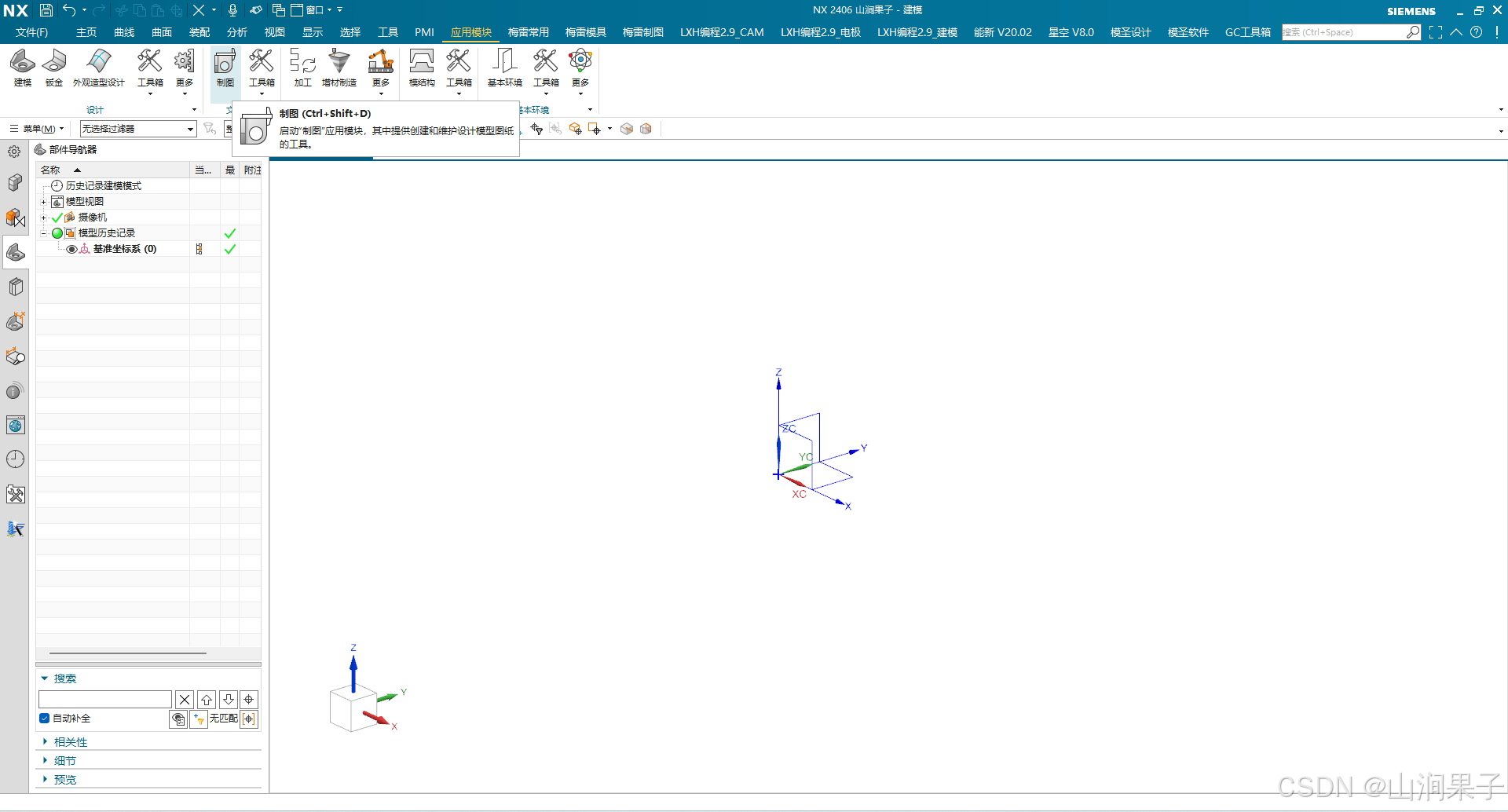1508x812 pixels.
Task: Open the History clock sidebar icon
Action: pos(16,459)
